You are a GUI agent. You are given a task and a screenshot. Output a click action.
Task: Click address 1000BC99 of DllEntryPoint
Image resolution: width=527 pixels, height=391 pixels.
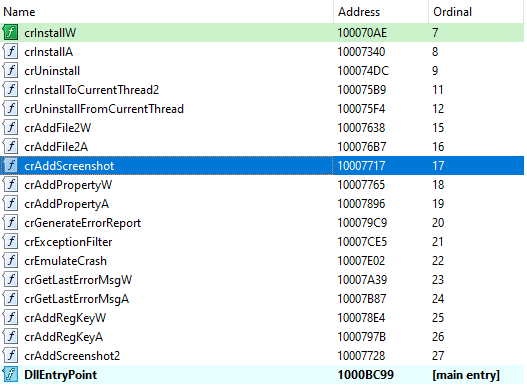click(365, 375)
